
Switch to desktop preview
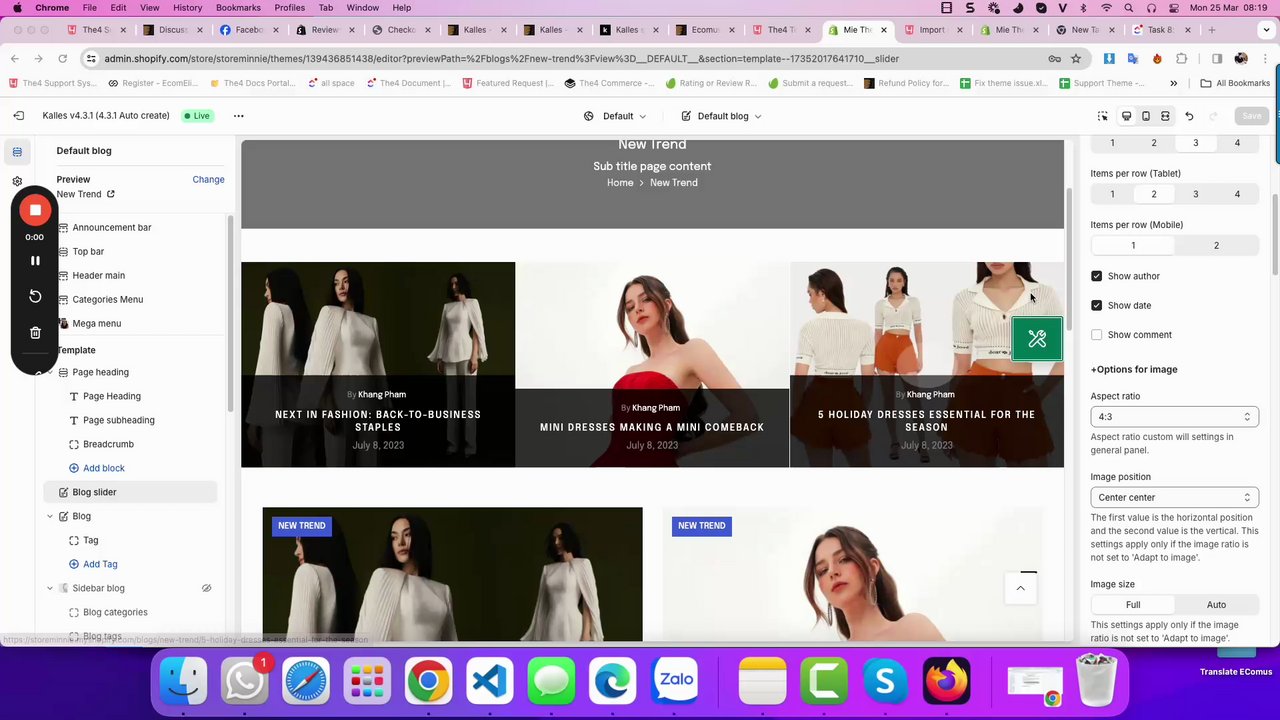[1126, 116]
